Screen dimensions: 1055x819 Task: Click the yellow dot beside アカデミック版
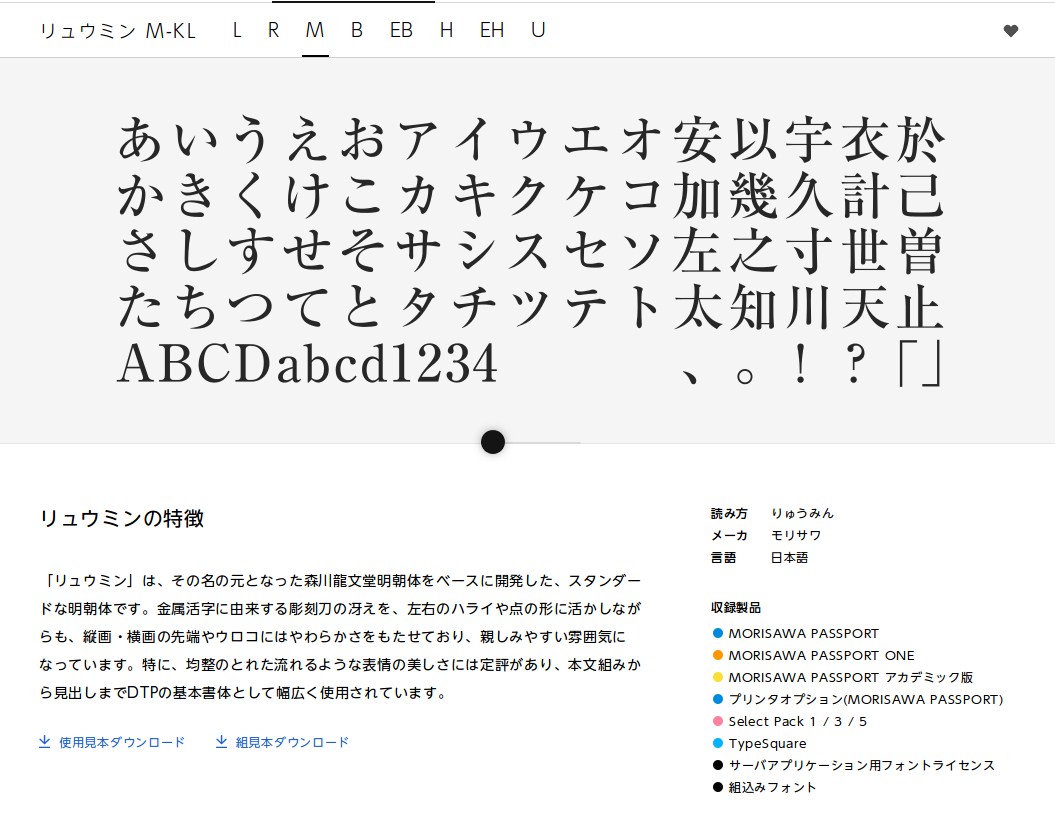[717, 677]
